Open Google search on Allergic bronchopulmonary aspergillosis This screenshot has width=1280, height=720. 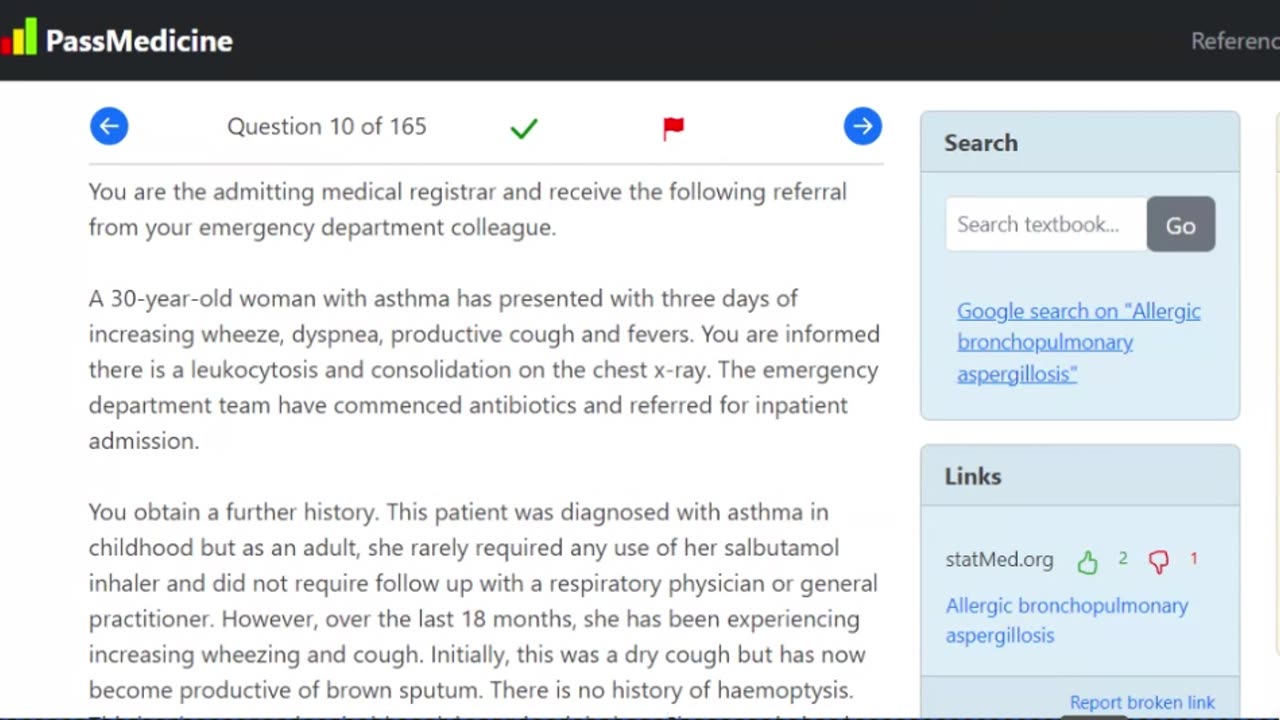tap(1078, 342)
